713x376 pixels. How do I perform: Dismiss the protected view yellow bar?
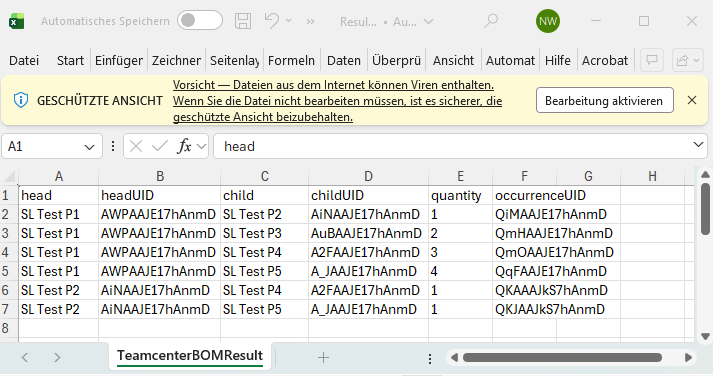click(692, 100)
